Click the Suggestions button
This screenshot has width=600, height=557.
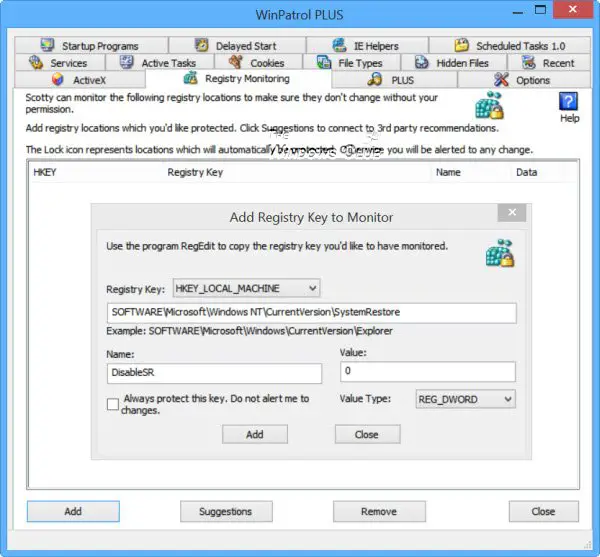[226, 511]
